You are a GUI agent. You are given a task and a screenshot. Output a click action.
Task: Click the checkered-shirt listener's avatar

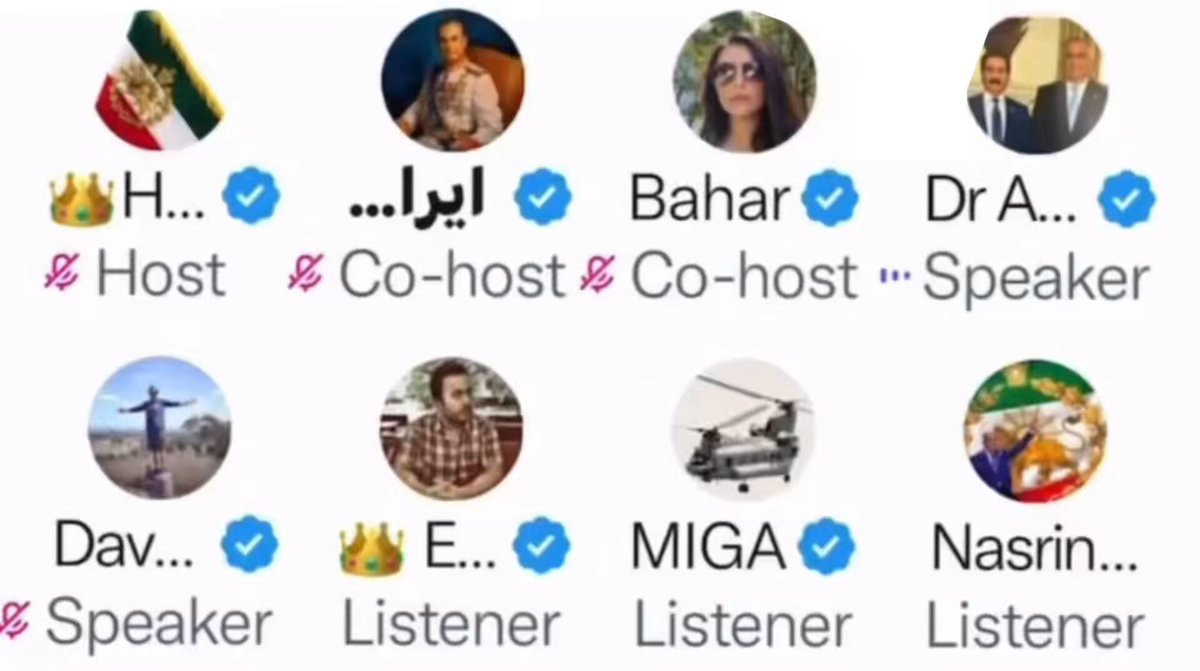pyautogui.click(x=451, y=430)
